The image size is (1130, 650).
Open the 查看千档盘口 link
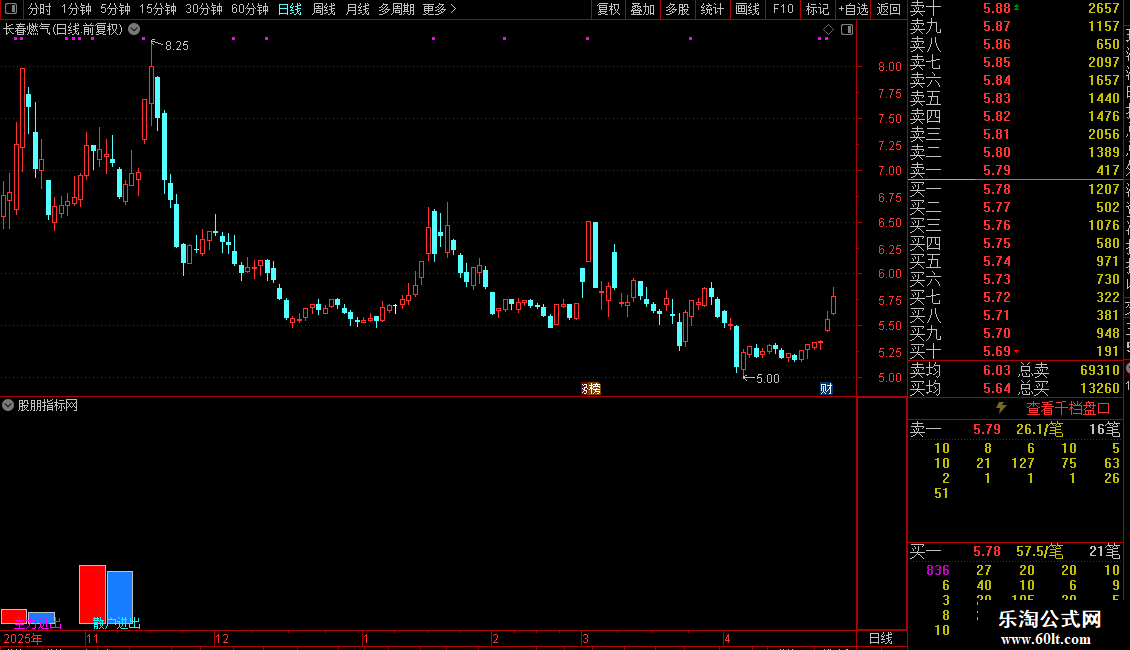click(1068, 409)
